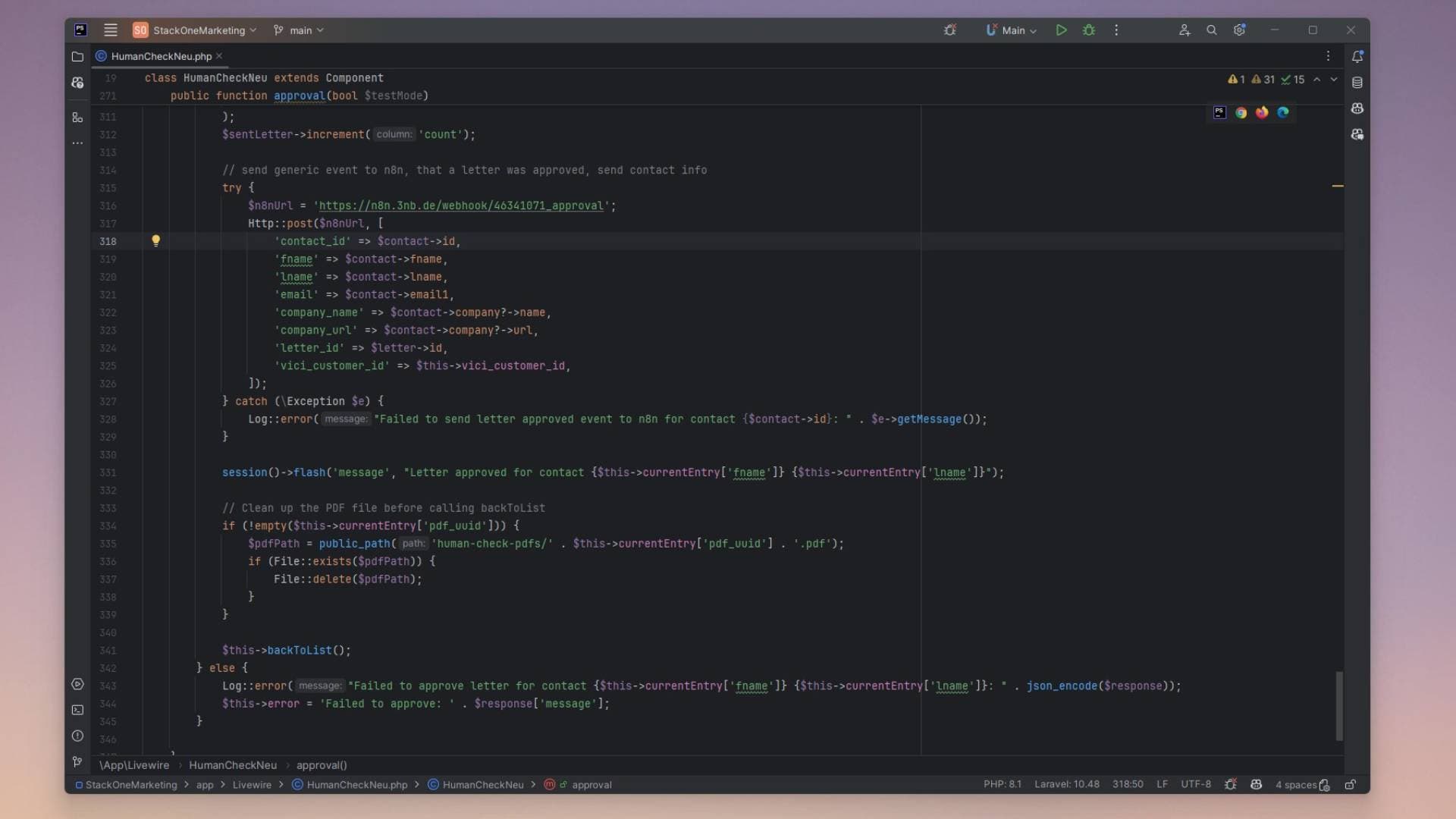Viewport: 1456px width, 819px height.
Task: Start listening for PHP debug connections
Action: coord(949,30)
